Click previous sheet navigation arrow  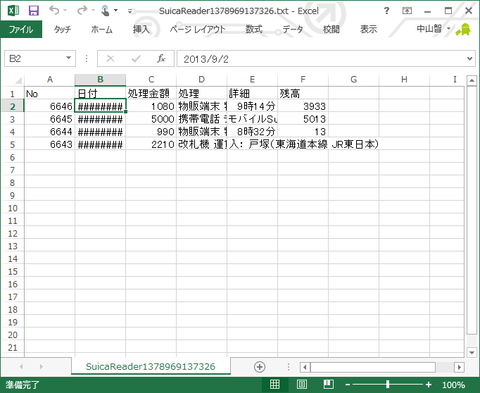[21, 367]
